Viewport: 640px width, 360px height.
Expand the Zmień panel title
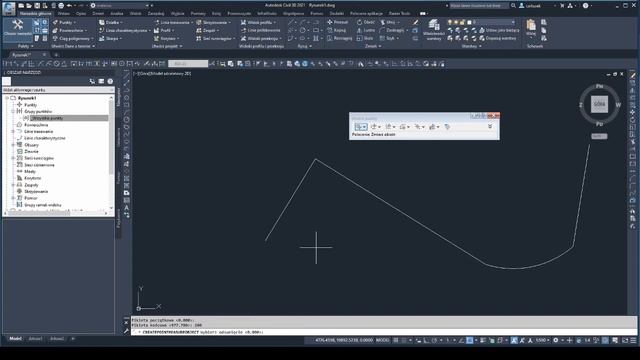pyautogui.click(x=373, y=46)
